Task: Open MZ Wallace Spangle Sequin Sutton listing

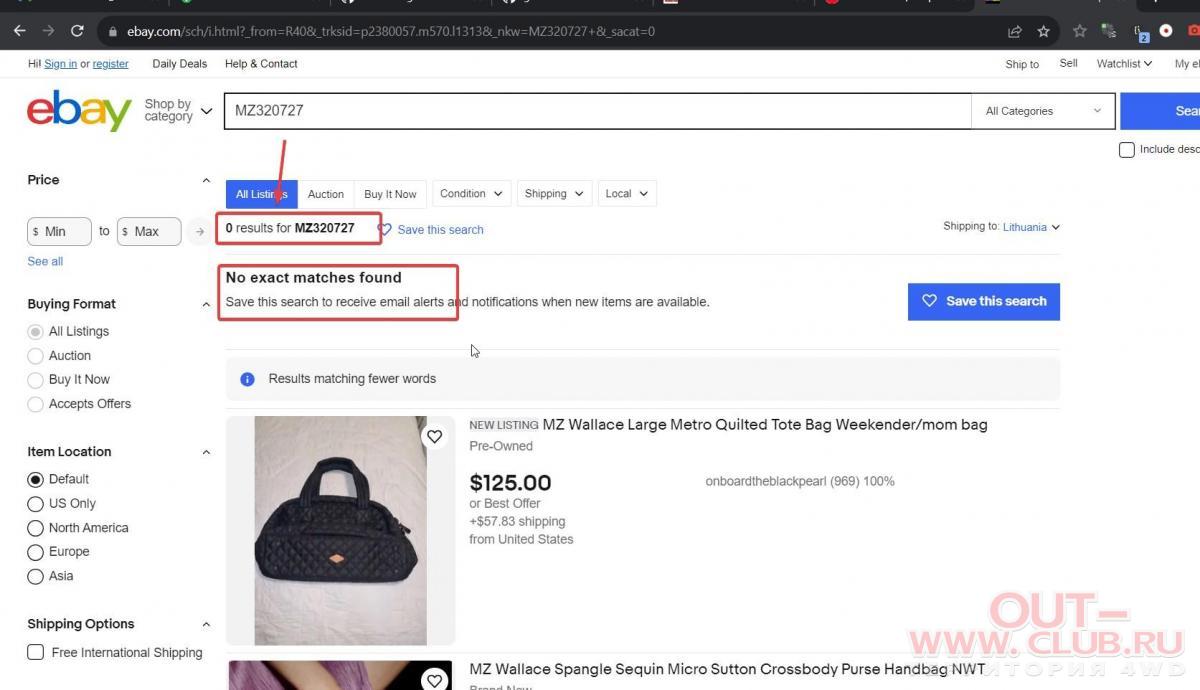Action: pyautogui.click(x=727, y=668)
